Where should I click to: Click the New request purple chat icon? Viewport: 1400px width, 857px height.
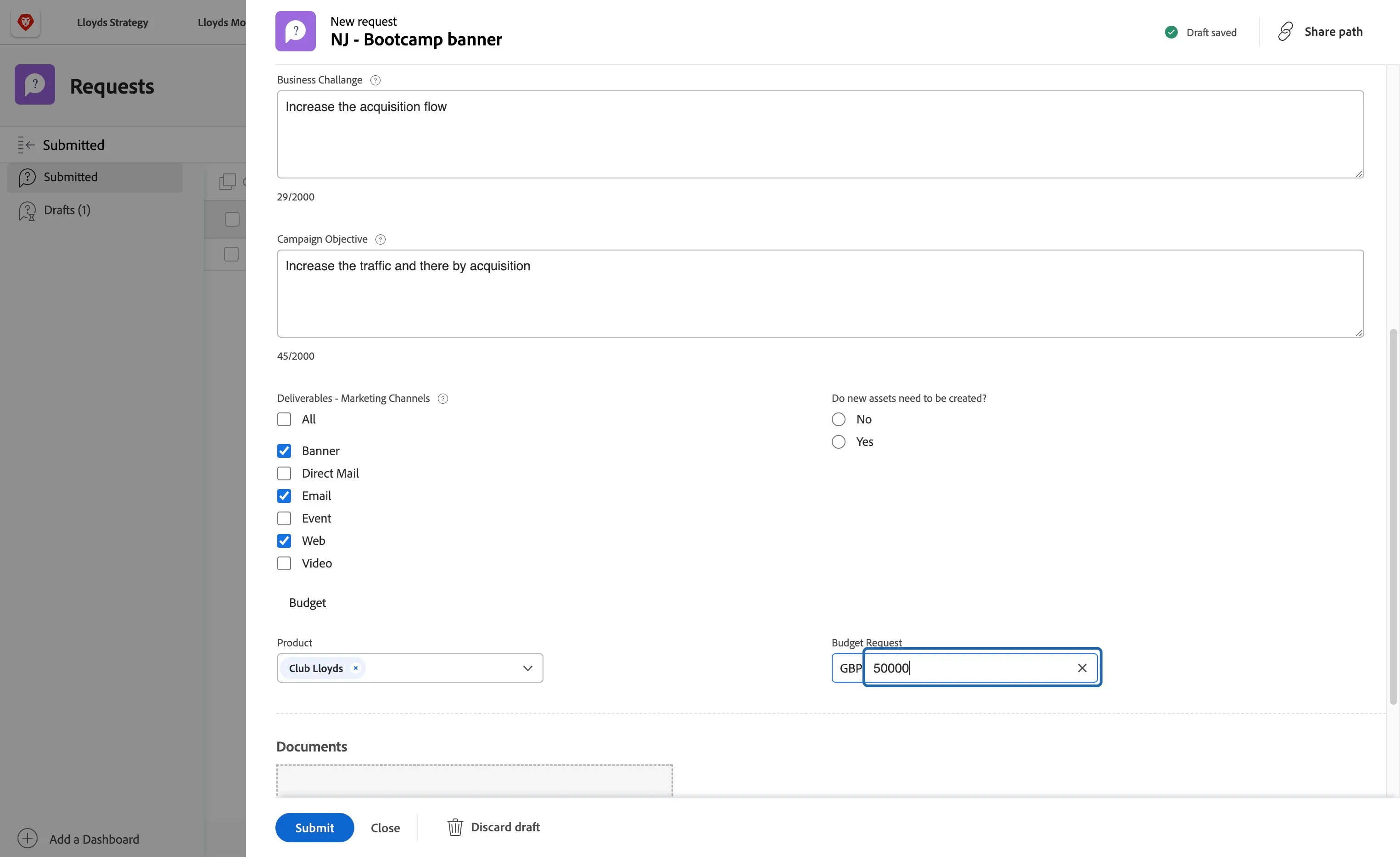click(x=296, y=31)
